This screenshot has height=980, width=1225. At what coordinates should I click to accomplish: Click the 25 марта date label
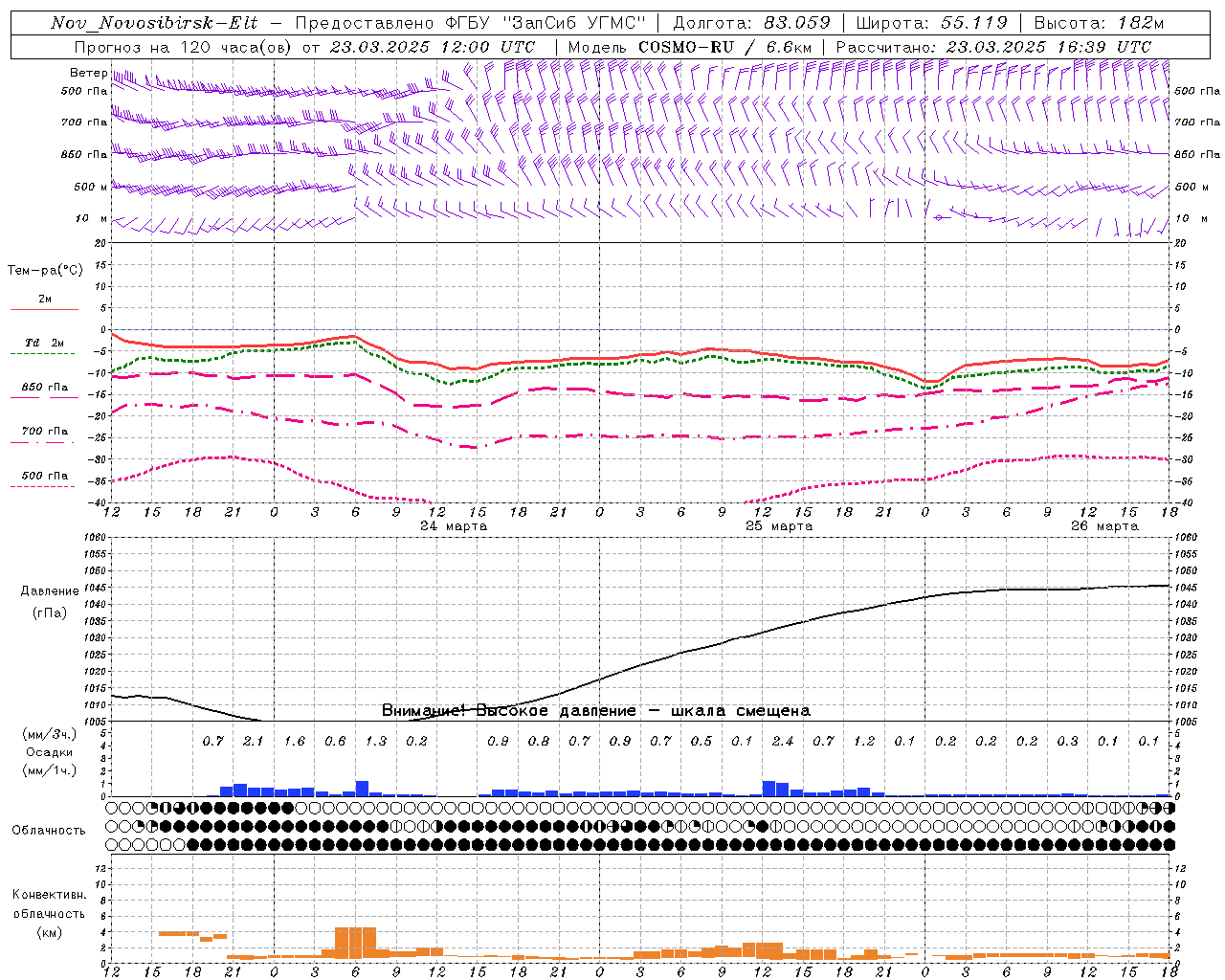[779, 526]
